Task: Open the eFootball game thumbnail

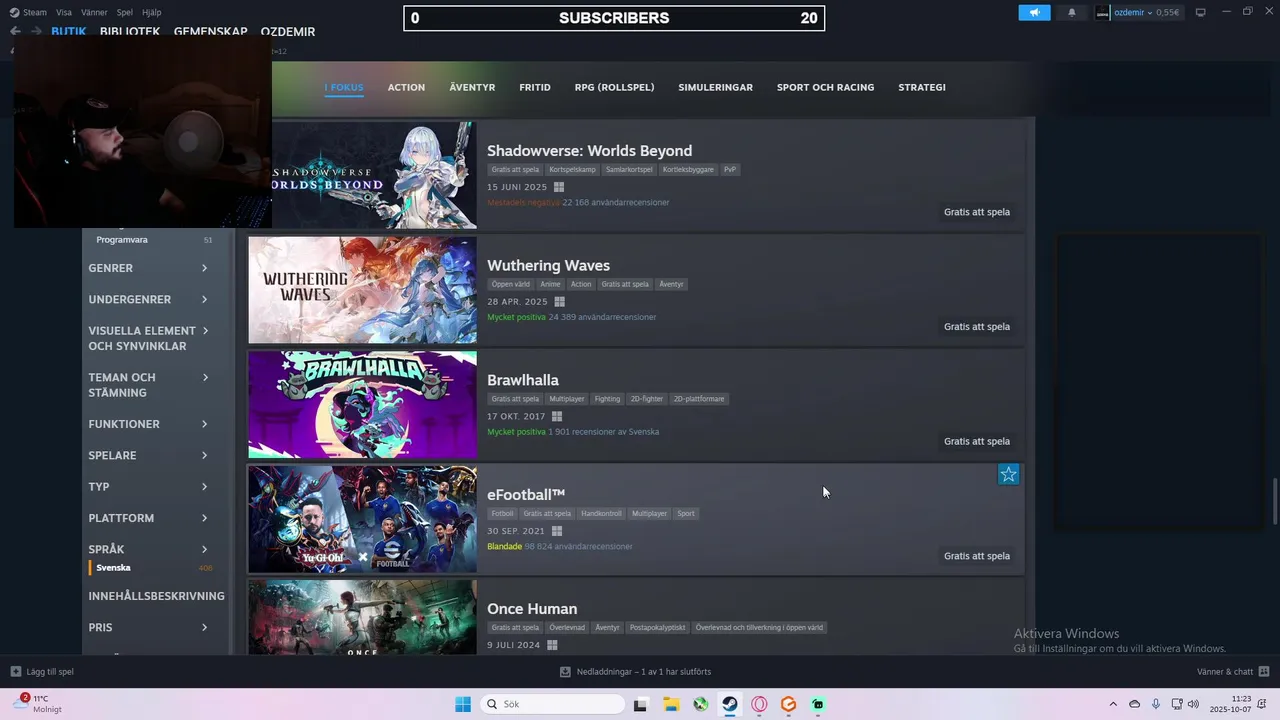Action: tap(362, 519)
